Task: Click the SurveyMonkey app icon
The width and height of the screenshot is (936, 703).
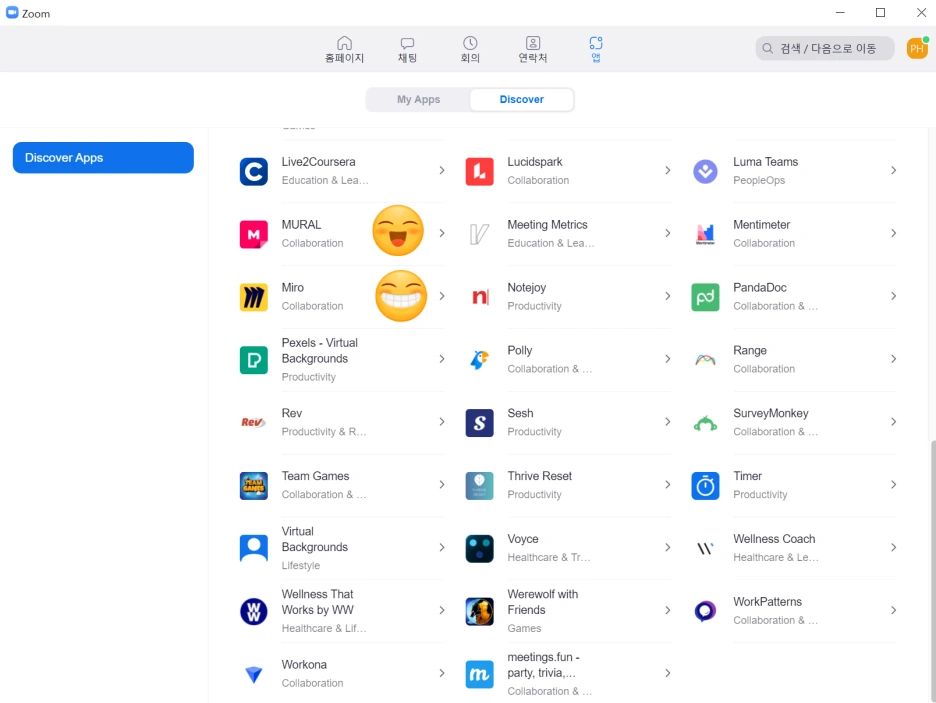Action: click(x=705, y=423)
